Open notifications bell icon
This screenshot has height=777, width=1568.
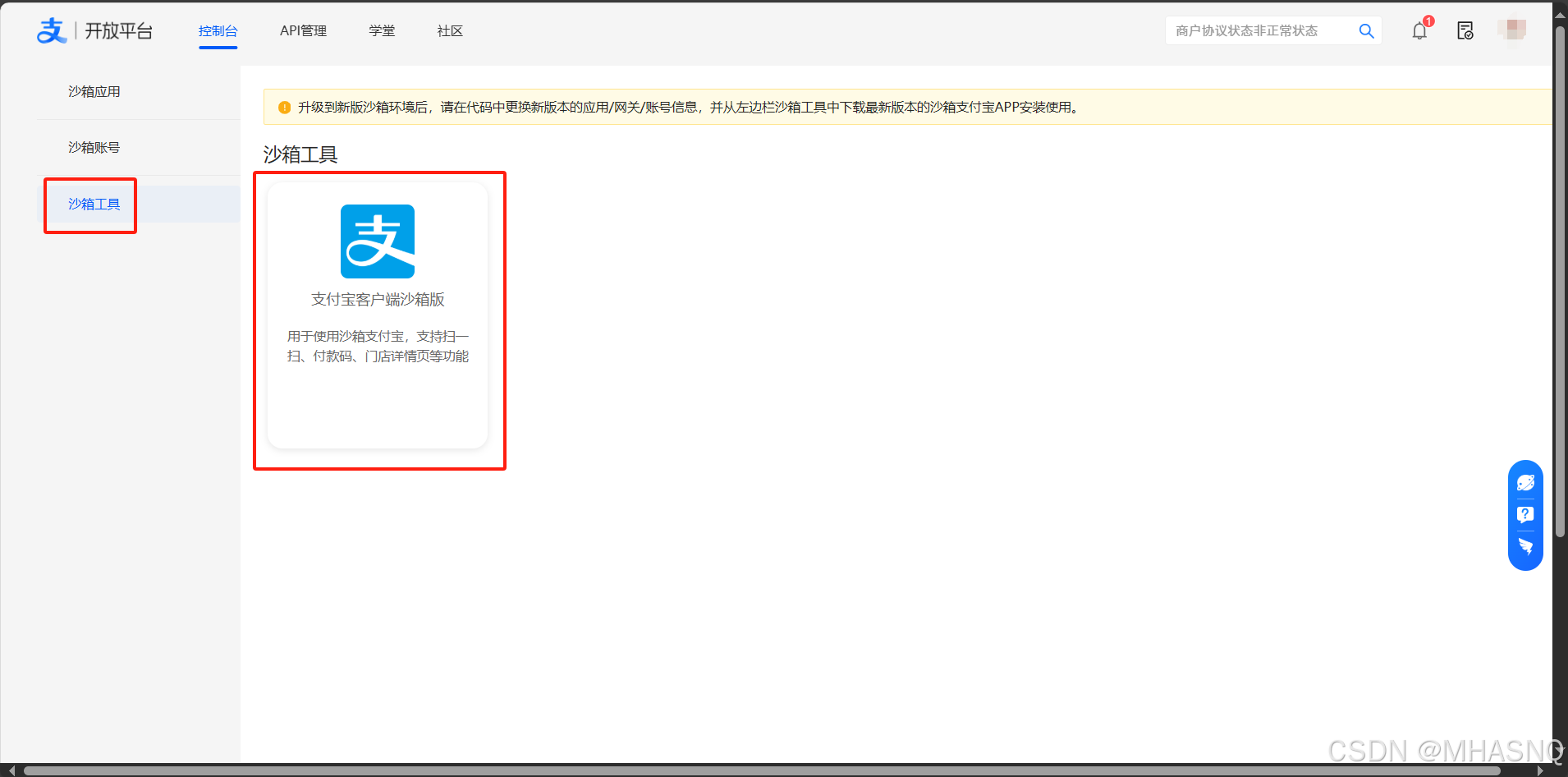tap(1419, 31)
